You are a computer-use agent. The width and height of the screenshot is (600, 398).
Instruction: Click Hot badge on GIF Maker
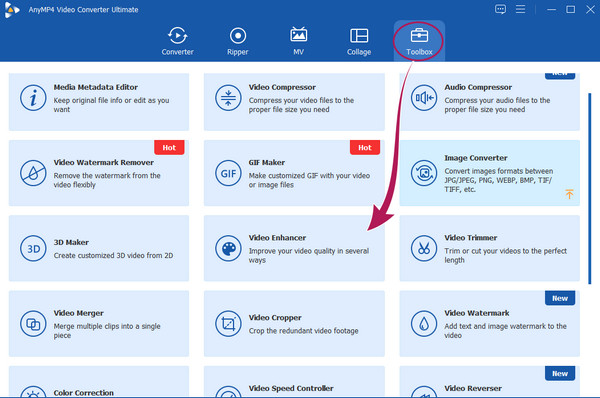pos(365,147)
